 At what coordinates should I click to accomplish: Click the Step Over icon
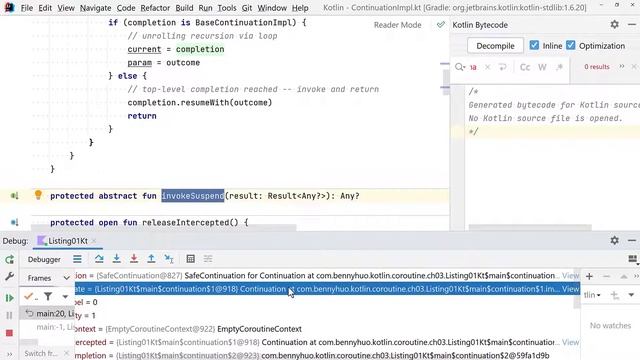point(99,259)
